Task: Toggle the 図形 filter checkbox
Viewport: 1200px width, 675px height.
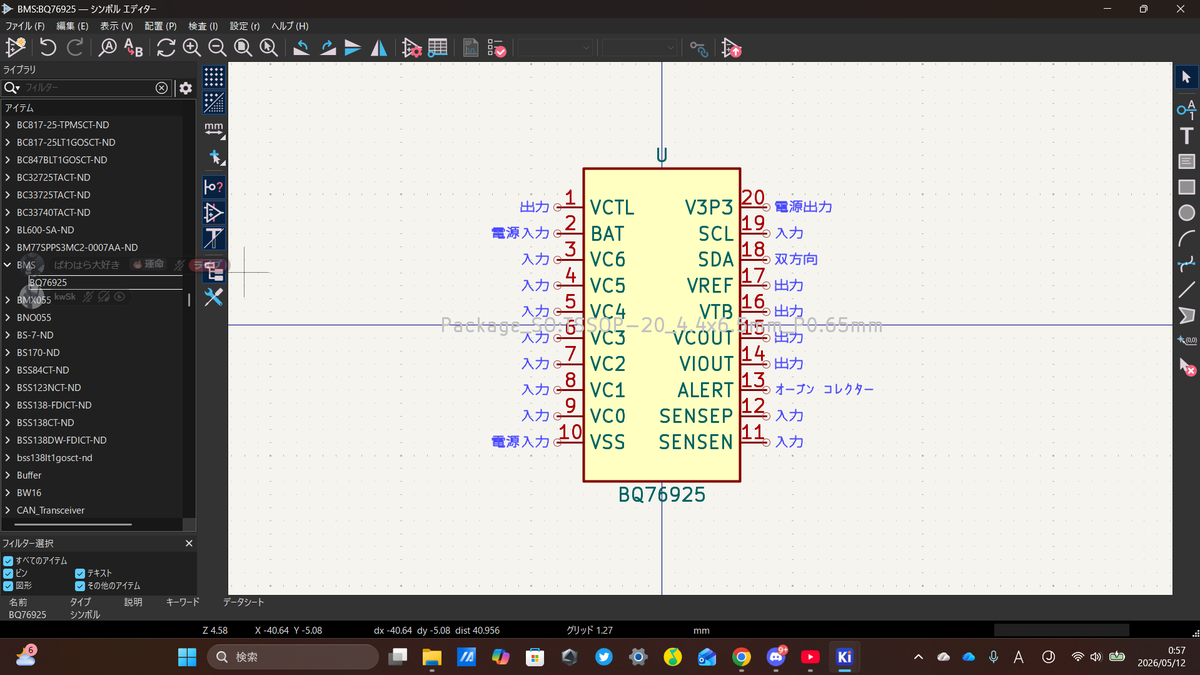Action: pos(8,585)
